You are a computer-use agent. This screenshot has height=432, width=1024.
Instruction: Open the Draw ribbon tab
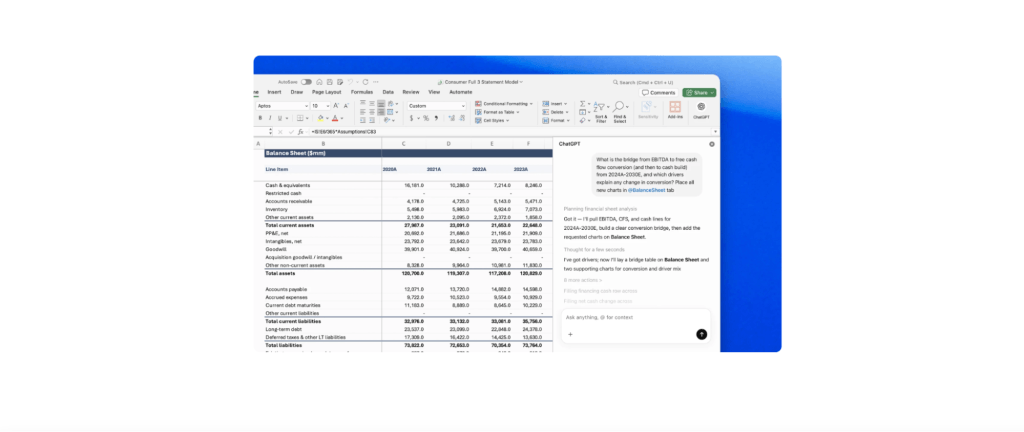tap(297, 92)
